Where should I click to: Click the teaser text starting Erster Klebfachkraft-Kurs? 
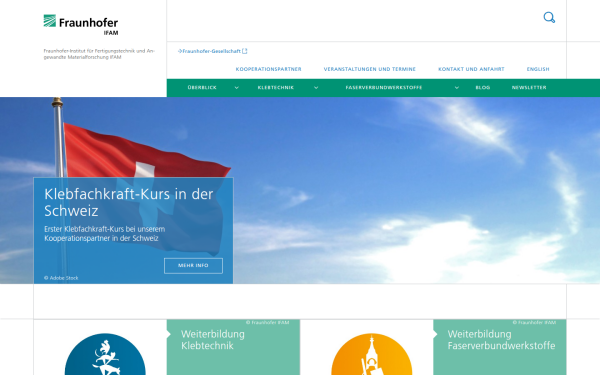104,234
